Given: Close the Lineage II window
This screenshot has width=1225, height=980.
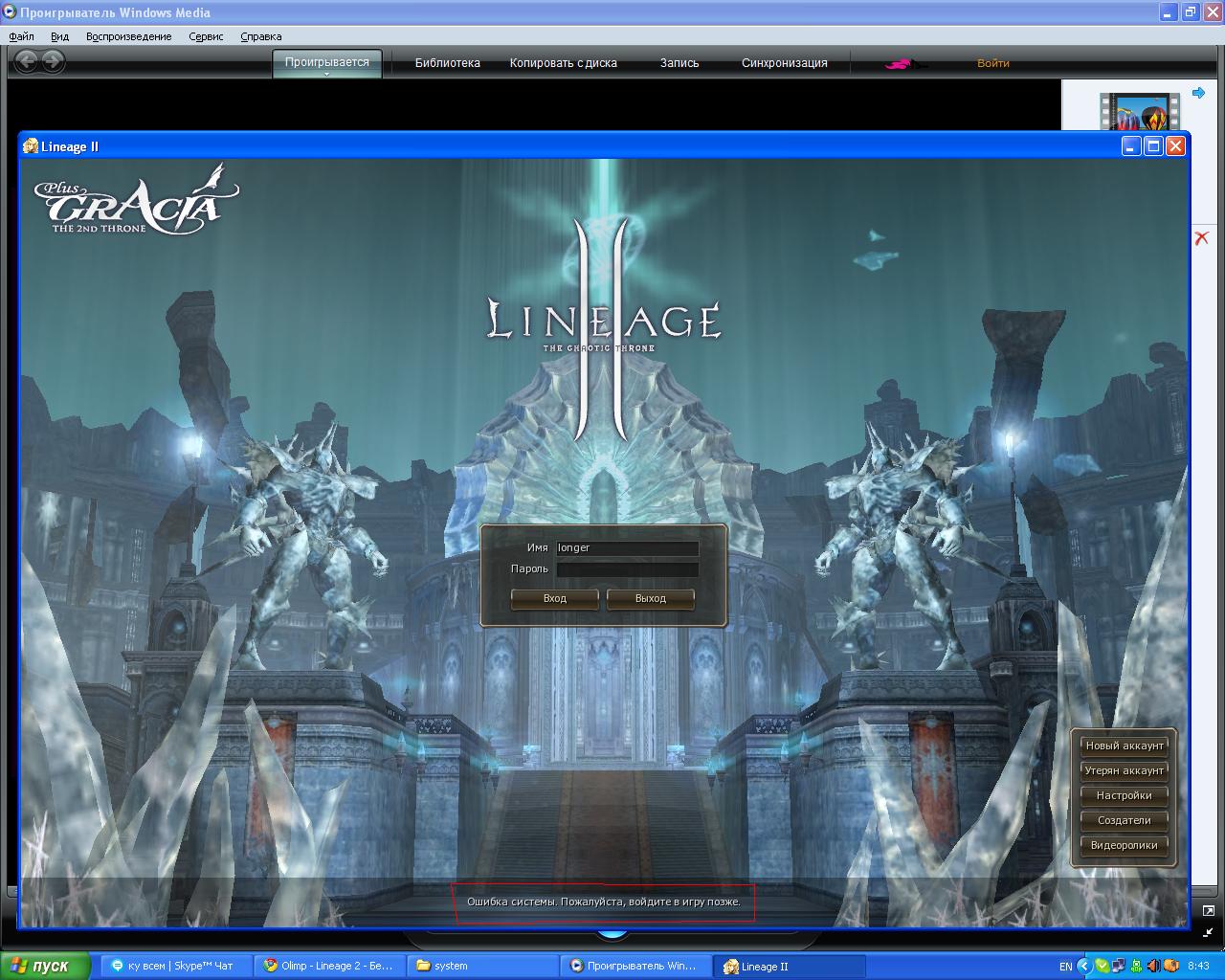Looking at the screenshot, I should click(1176, 146).
